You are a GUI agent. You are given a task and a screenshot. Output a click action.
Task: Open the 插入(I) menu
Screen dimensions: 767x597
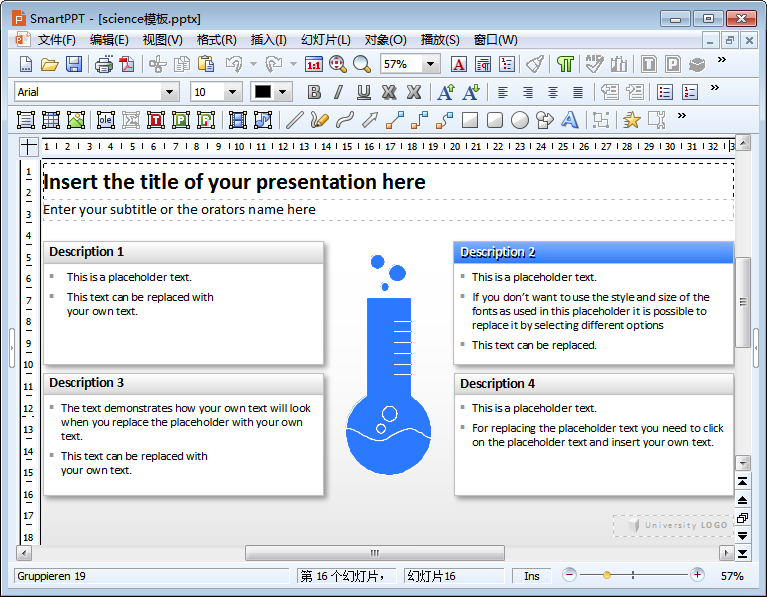pyautogui.click(x=269, y=40)
